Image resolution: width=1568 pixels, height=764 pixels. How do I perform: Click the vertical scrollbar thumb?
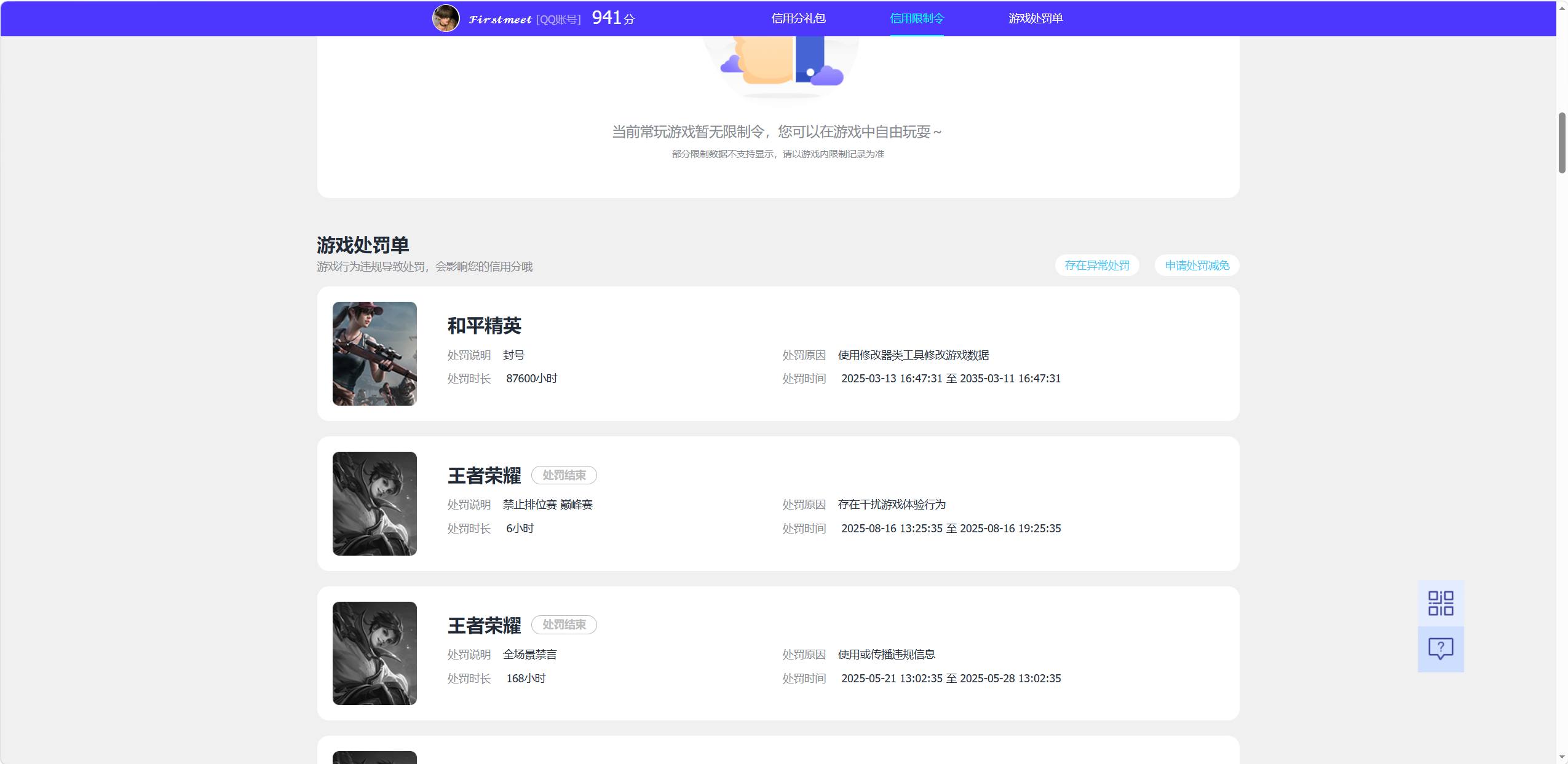pos(1562,143)
